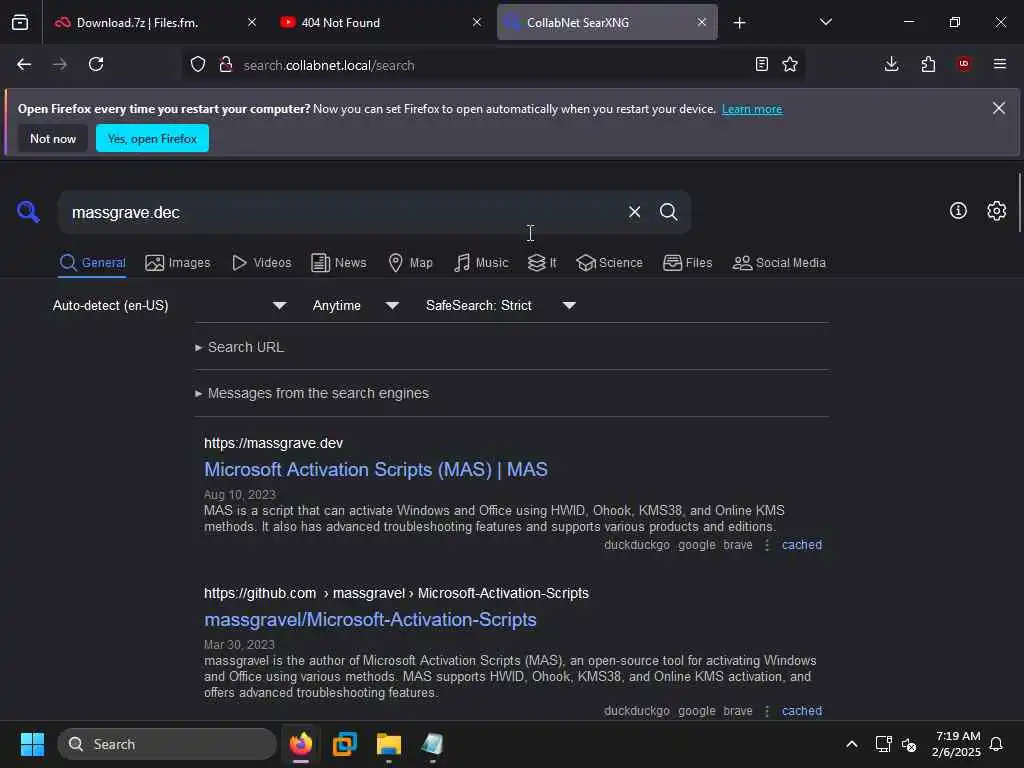1024x768 pixels.
Task: Open the VirtualBox taskbar icon
Action: click(x=345, y=744)
